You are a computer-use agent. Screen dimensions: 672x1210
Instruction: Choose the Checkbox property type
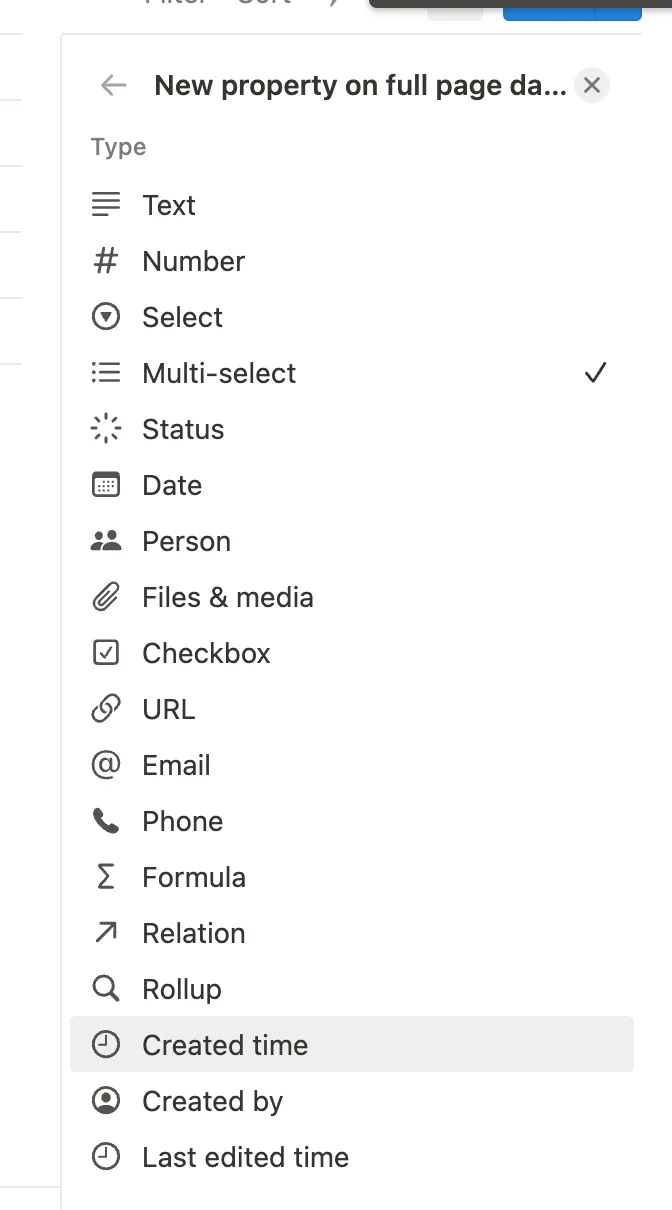click(x=206, y=653)
